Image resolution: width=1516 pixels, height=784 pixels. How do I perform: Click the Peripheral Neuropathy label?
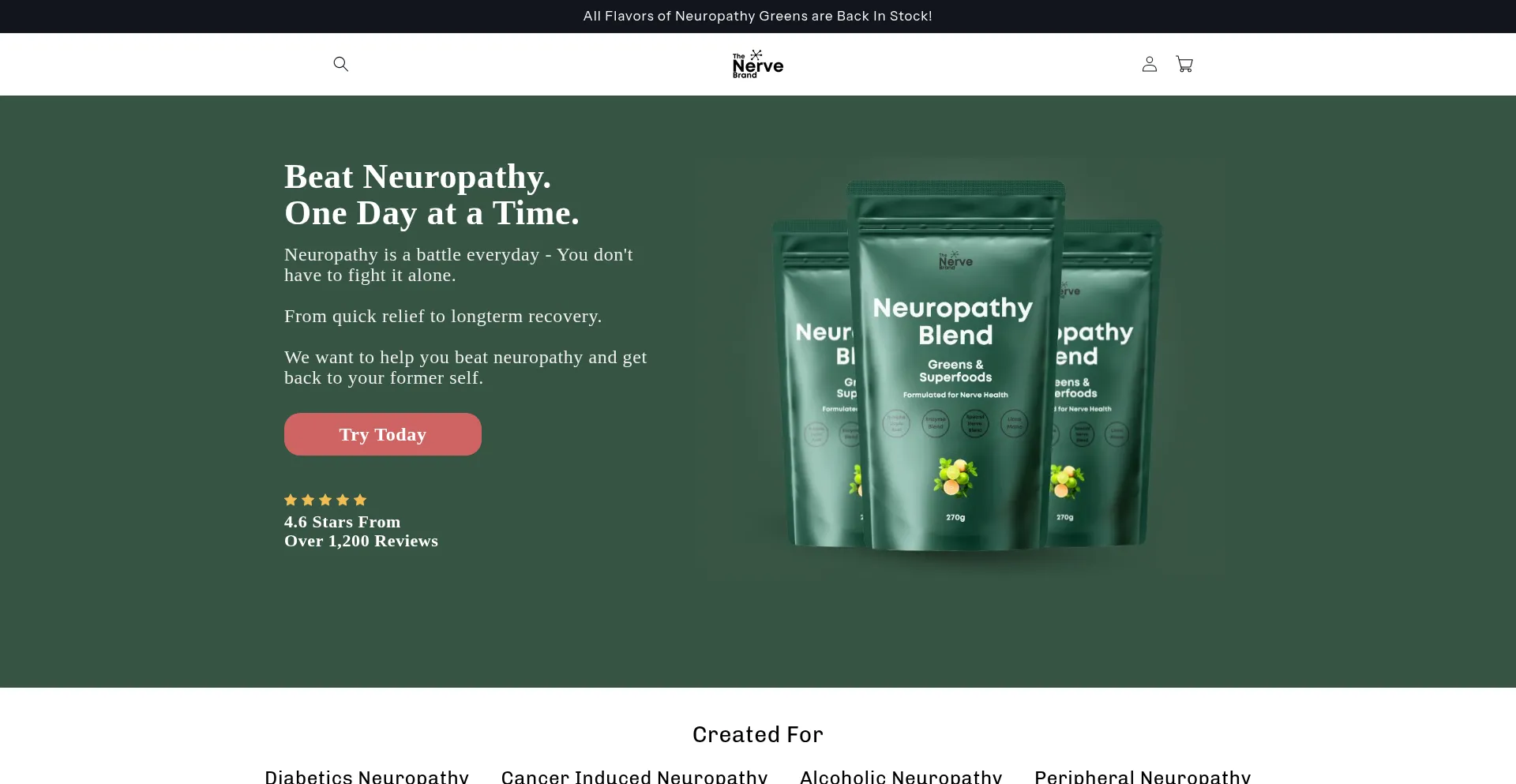pyautogui.click(x=1143, y=777)
